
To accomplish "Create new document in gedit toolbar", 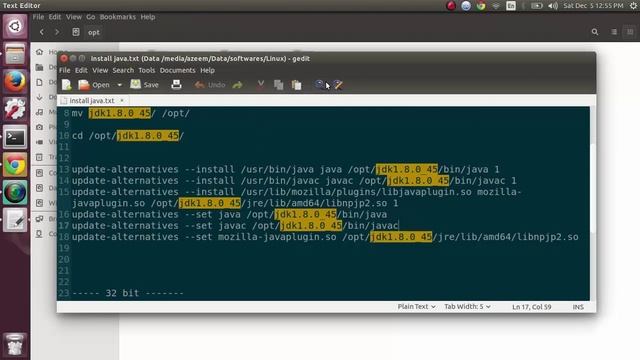I will coord(67,85).
